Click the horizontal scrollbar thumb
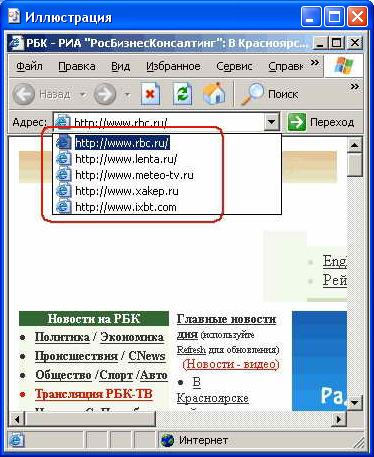Screen dimensions: 374x457 tap(90, 419)
